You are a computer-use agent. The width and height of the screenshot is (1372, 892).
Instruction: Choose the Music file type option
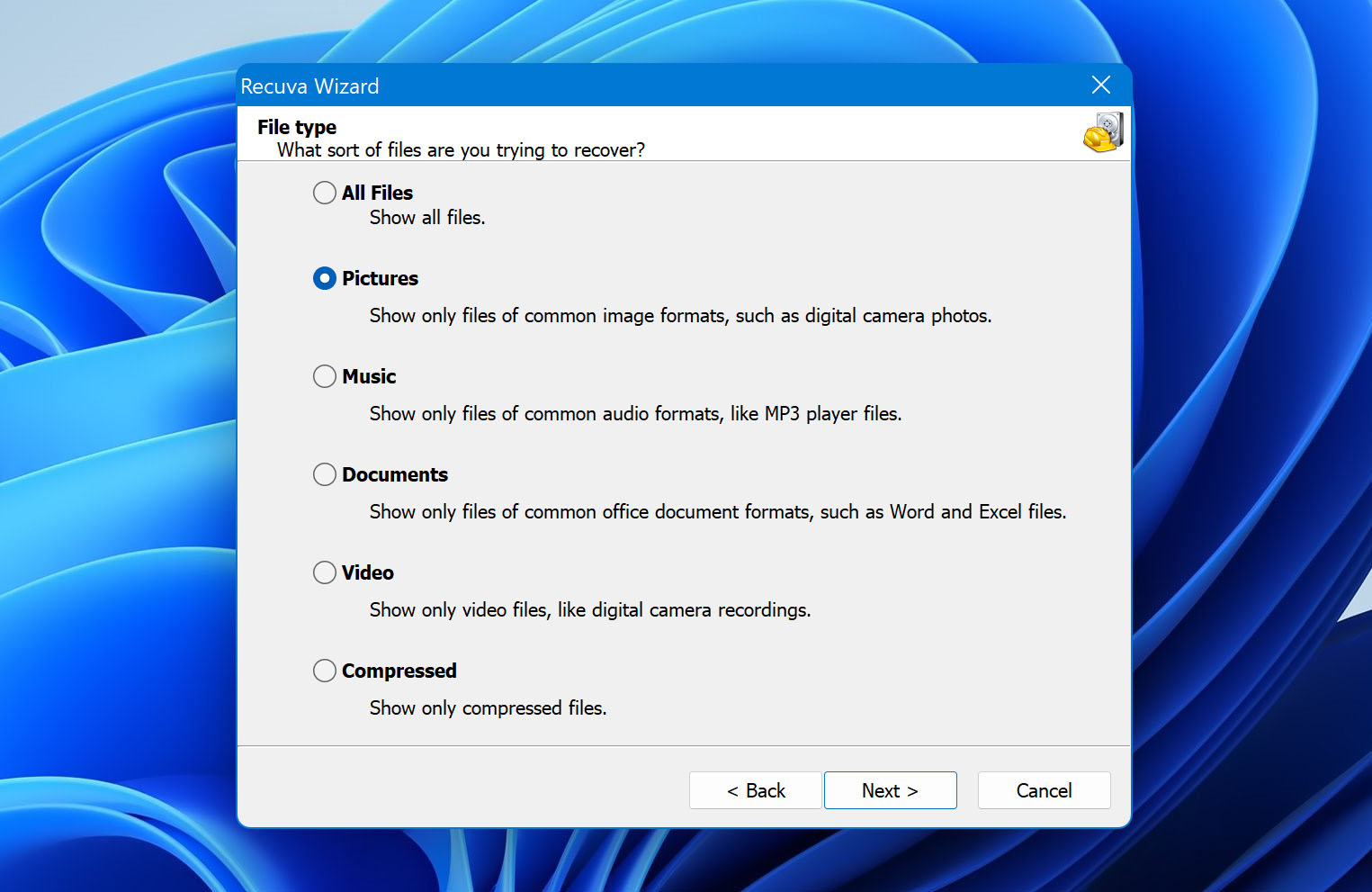(325, 376)
